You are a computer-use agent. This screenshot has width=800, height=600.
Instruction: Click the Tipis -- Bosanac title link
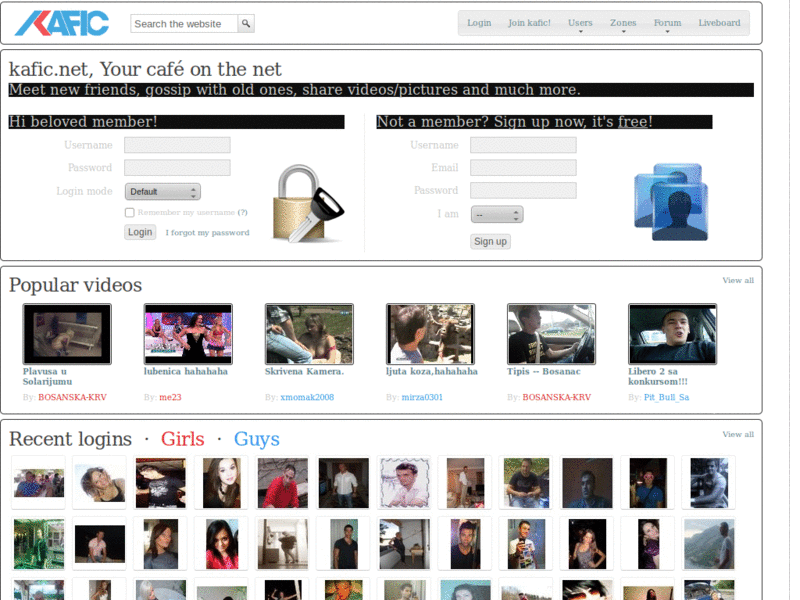pyautogui.click(x=544, y=371)
